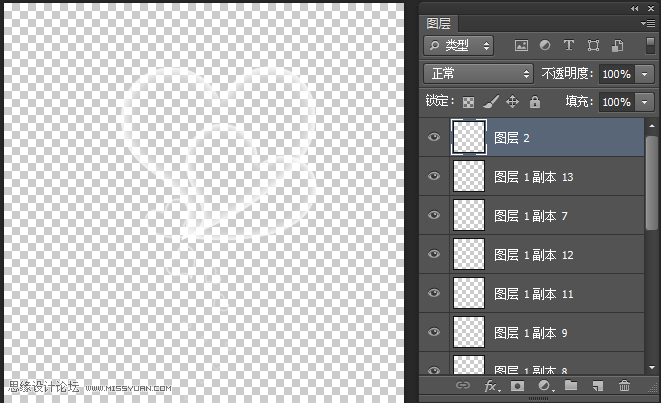
Task: Select layer 图层 1 副本 11
Action: point(532,293)
